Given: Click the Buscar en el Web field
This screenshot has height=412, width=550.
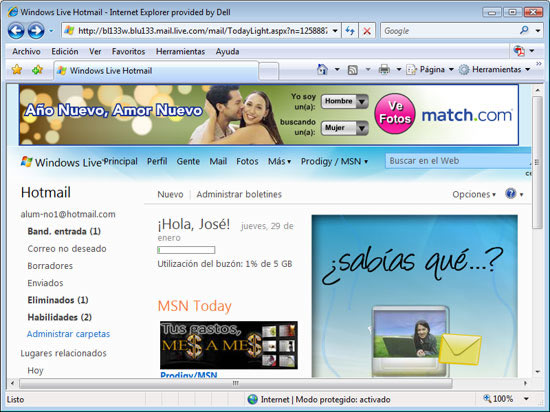Looking at the screenshot, I should click(x=457, y=161).
